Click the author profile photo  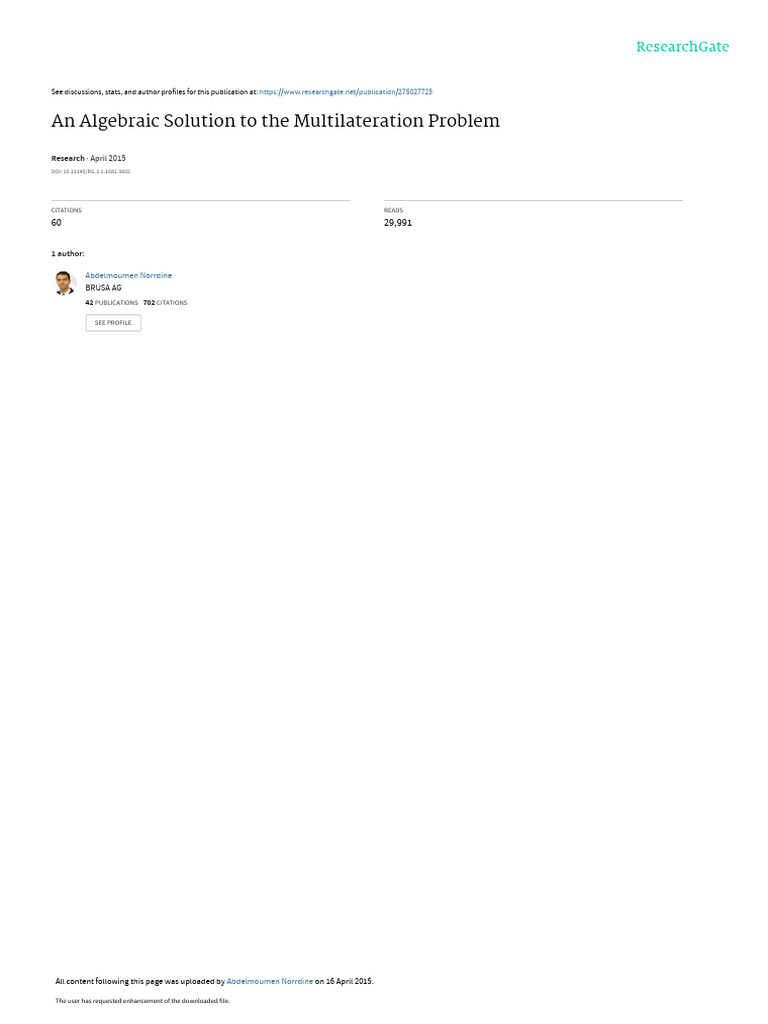point(64,283)
